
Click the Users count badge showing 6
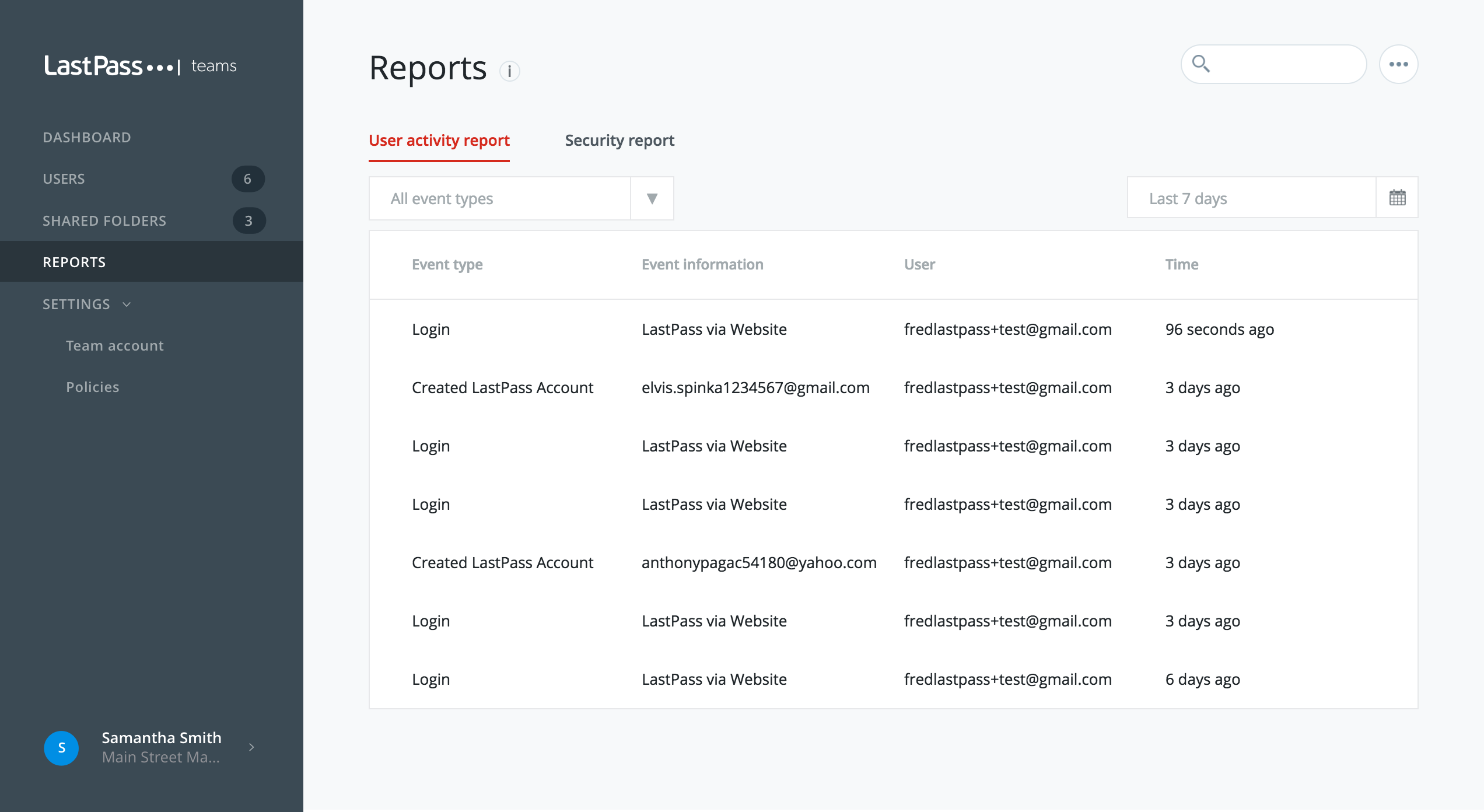[248, 179]
